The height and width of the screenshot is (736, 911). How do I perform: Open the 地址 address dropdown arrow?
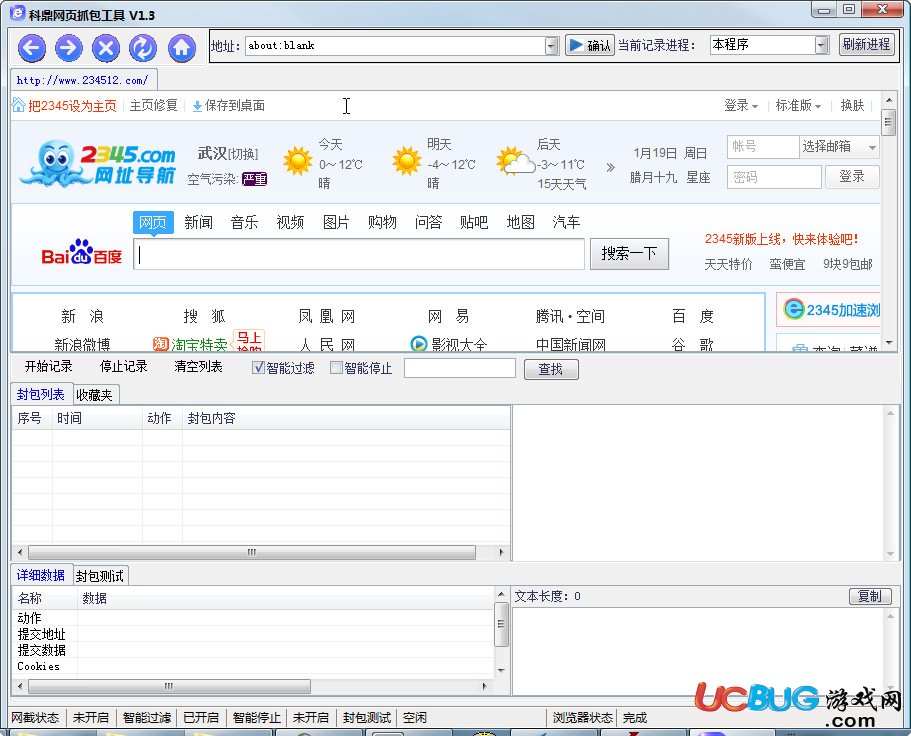click(551, 45)
